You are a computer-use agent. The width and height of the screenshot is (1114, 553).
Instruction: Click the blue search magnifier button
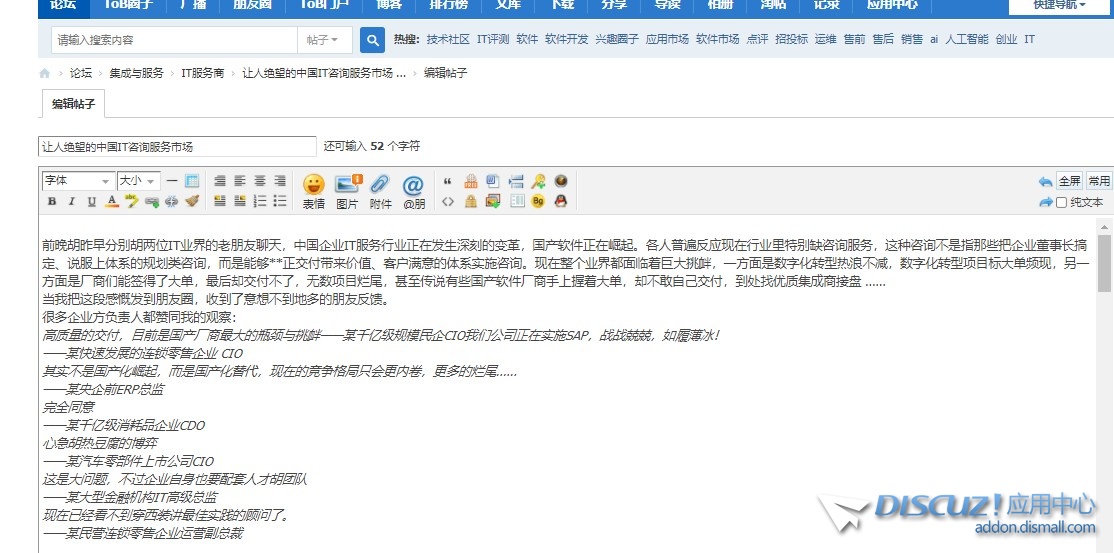[x=372, y=40]
